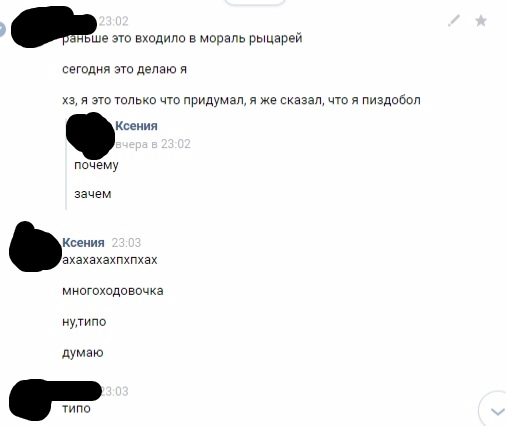The image size is (506, 426).
Task: Select the message 'сегодня это делаю я'
Action: (125, 69)
